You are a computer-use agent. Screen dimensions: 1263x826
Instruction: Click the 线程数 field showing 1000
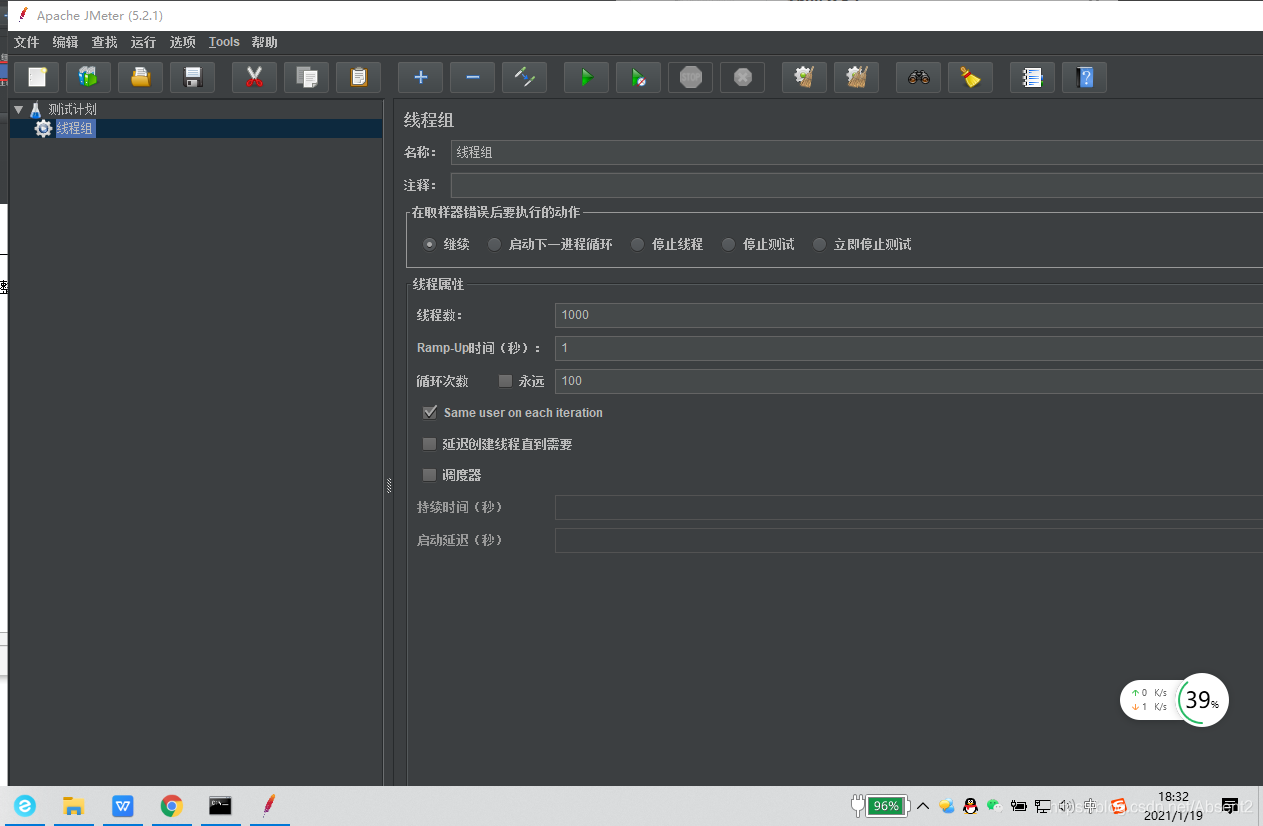pos(909,315)
